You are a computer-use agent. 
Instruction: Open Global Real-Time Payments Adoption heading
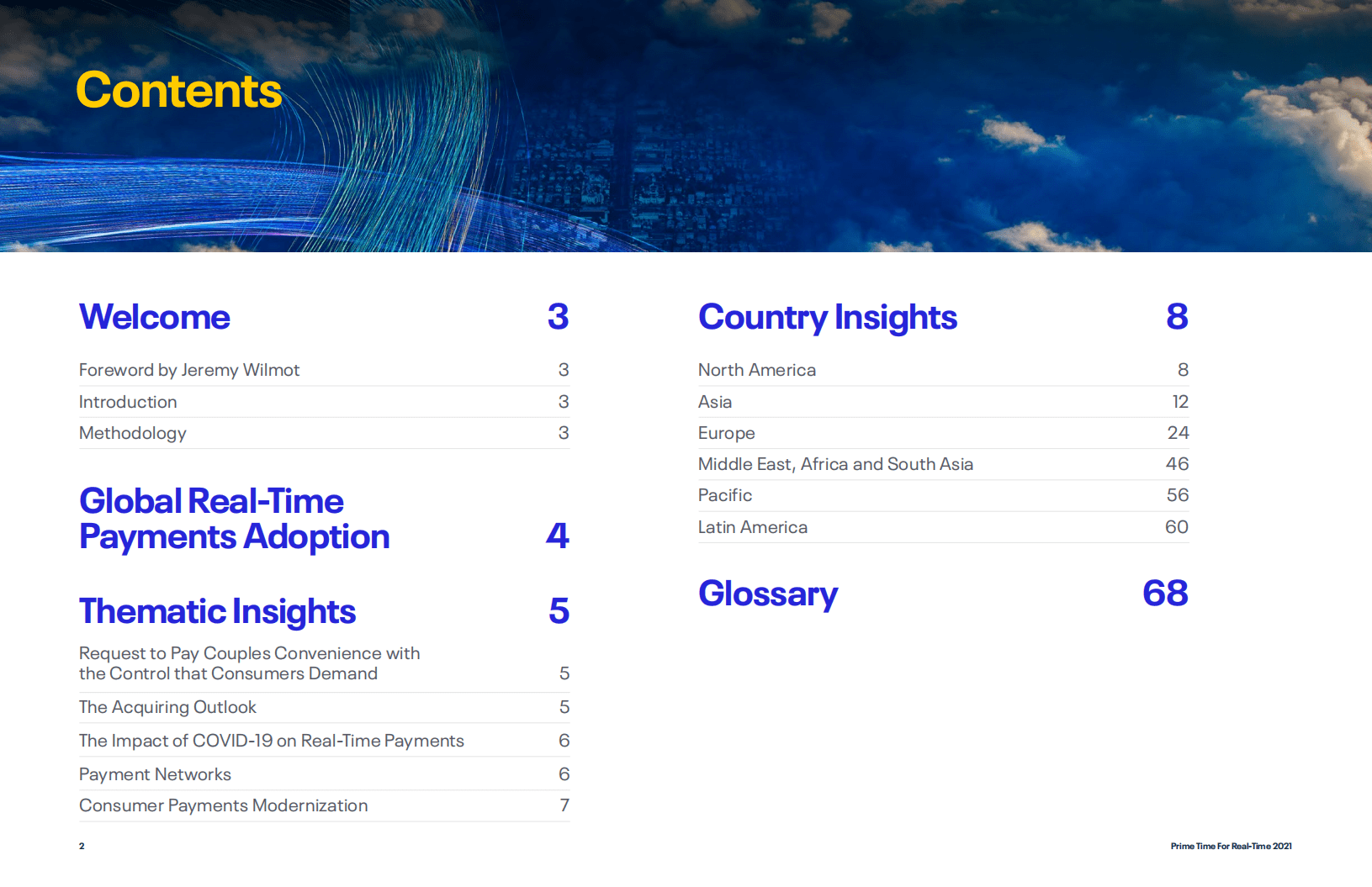pyautogui.click(x=234, y=519)
